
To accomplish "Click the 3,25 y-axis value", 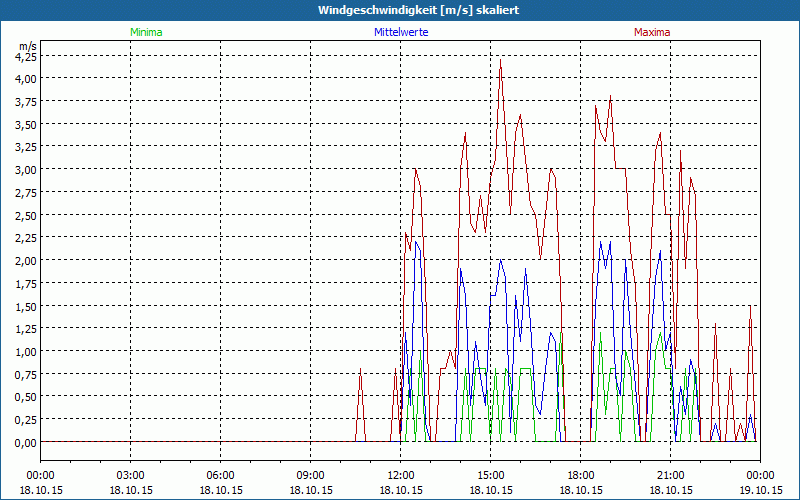I will pos(26,146).
